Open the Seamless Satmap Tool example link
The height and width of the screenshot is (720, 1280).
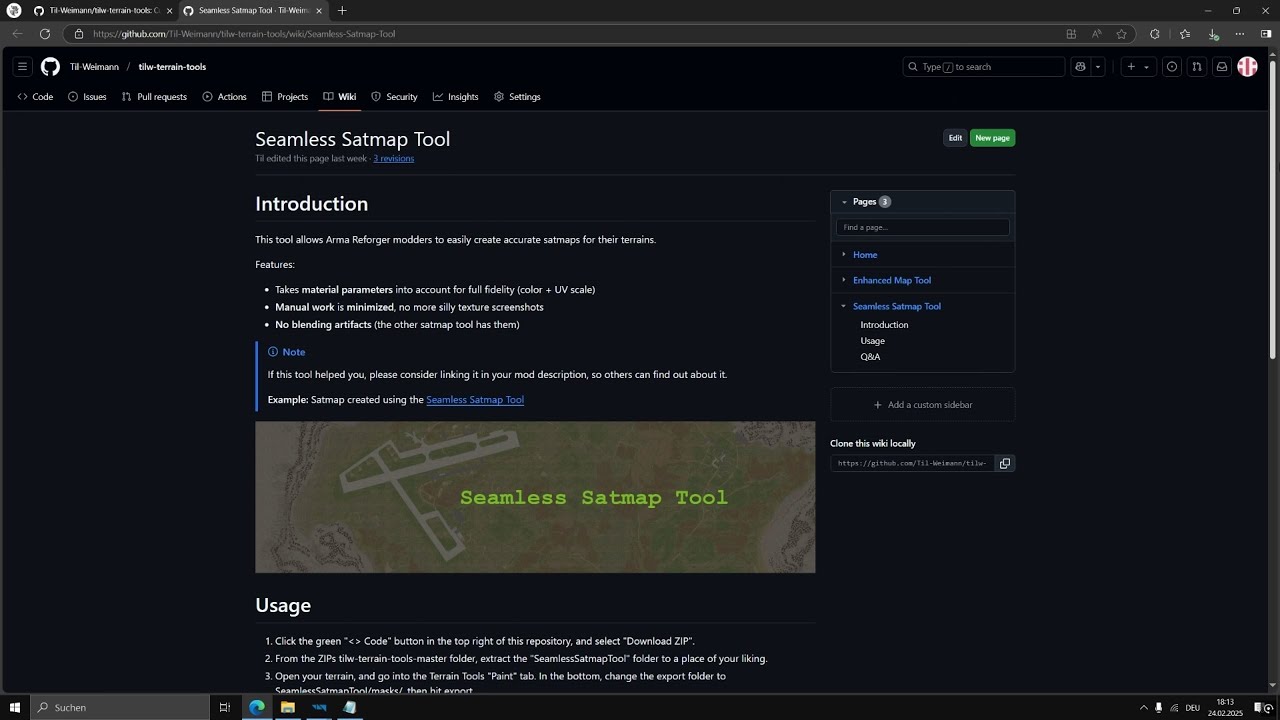475,400
